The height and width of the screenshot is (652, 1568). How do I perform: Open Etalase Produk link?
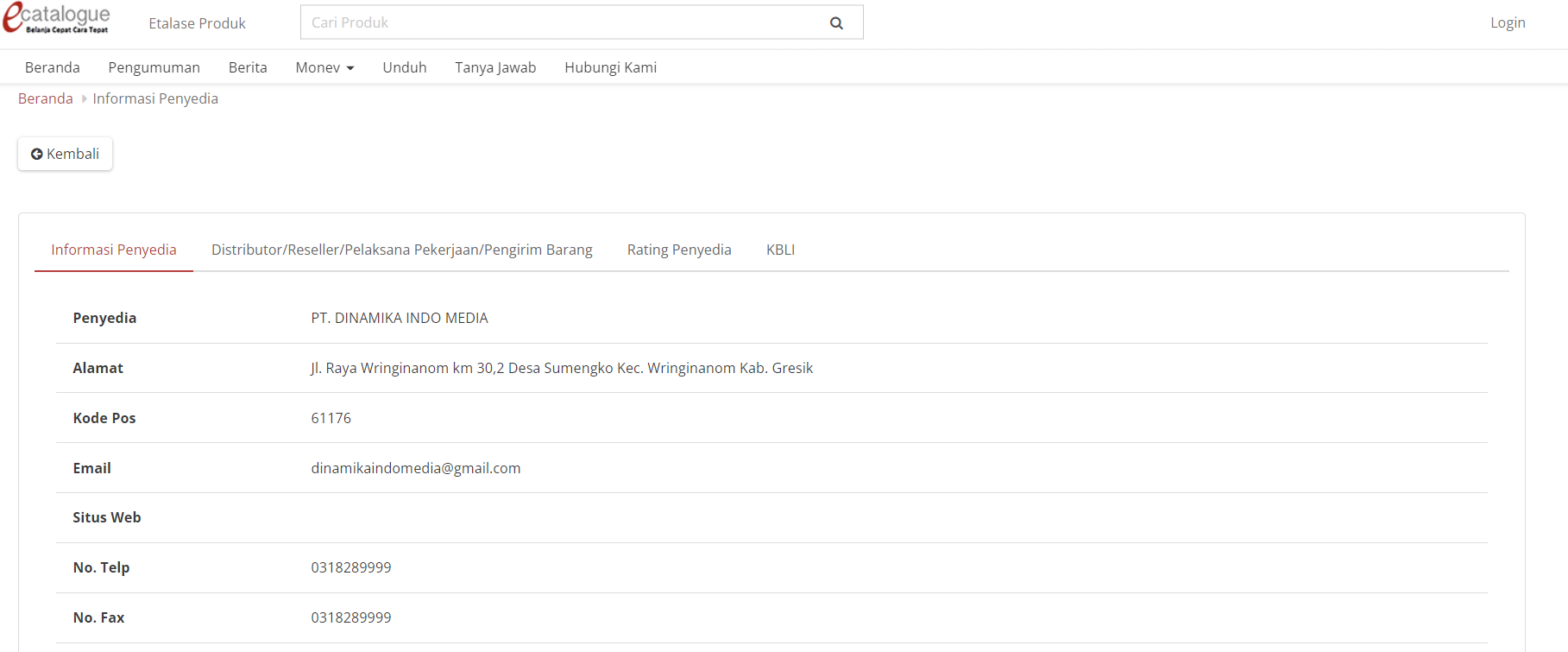click(x=197, y=23)
